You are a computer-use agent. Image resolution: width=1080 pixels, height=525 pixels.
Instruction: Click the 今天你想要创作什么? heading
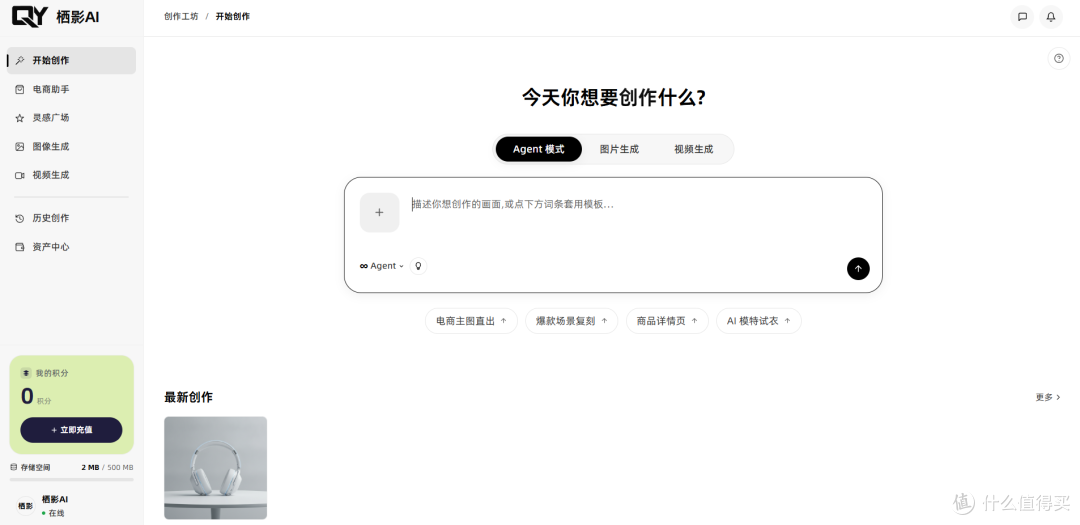(x=613, y=98)
